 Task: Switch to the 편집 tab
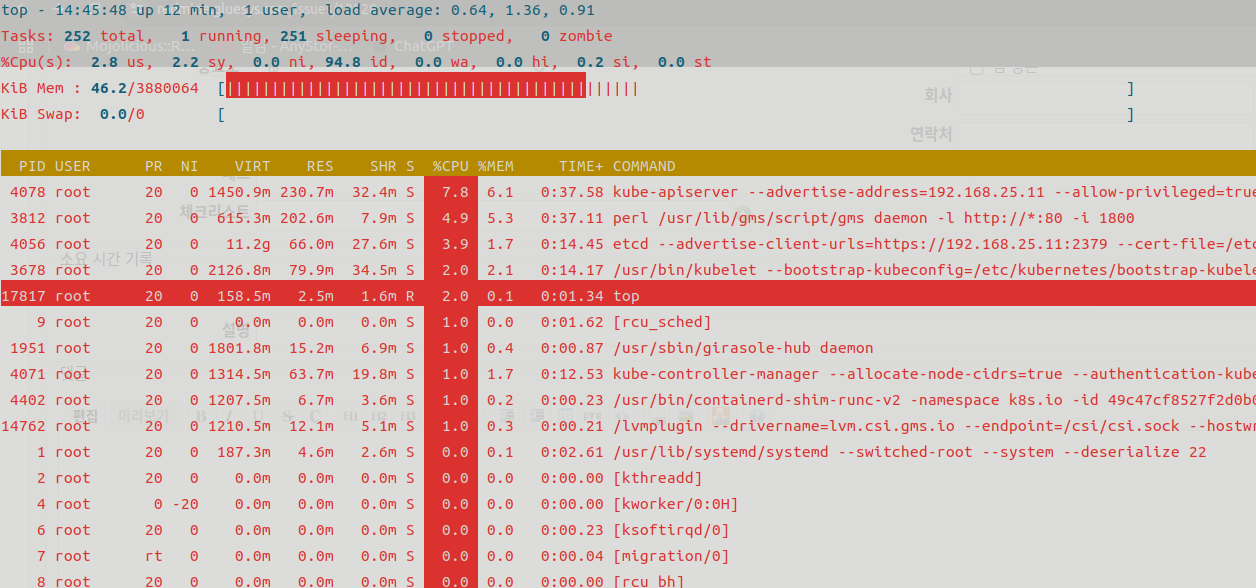point(86,416)
